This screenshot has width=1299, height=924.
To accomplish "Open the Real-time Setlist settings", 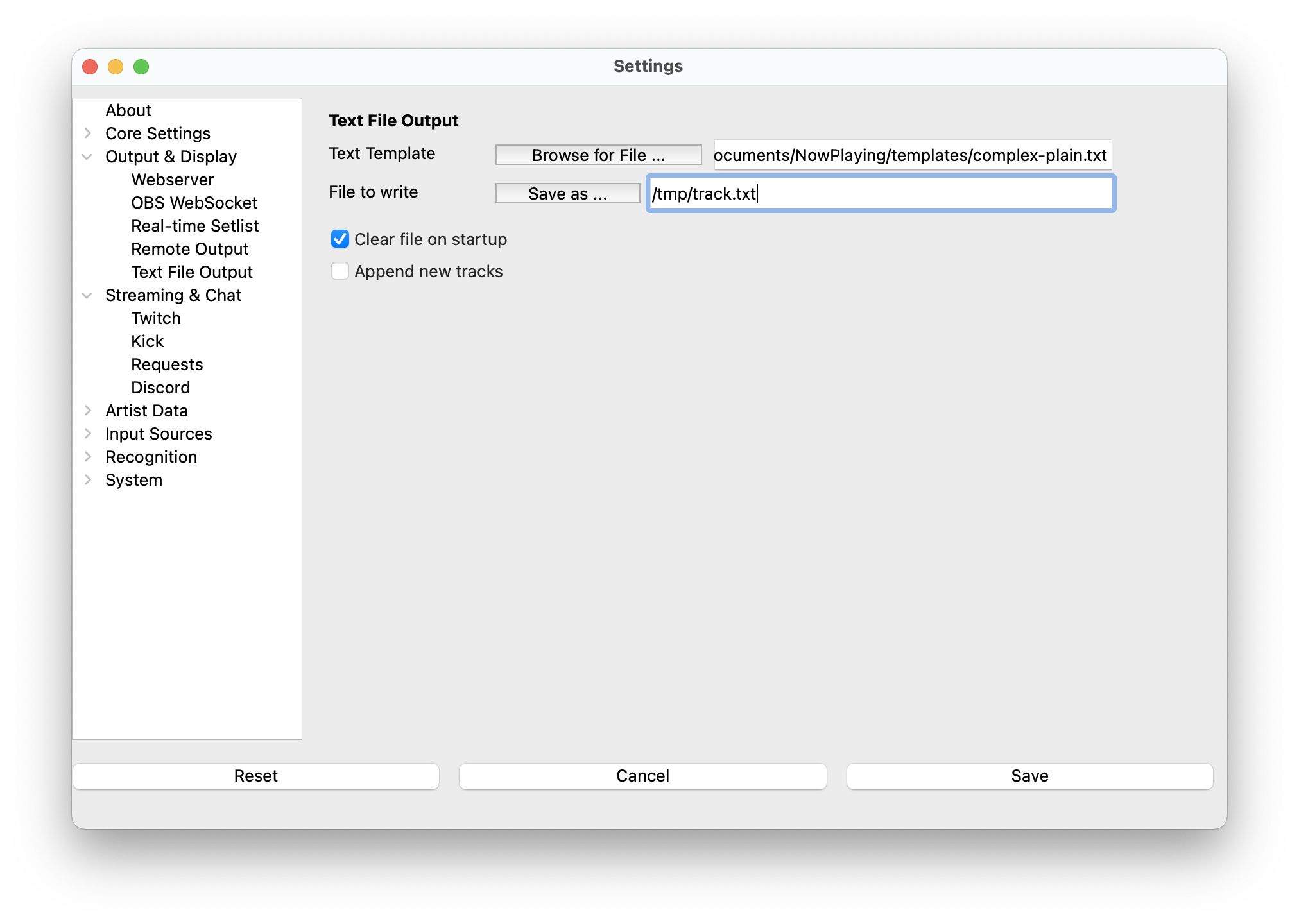I will pyautogui.click(x=194, y=225).
